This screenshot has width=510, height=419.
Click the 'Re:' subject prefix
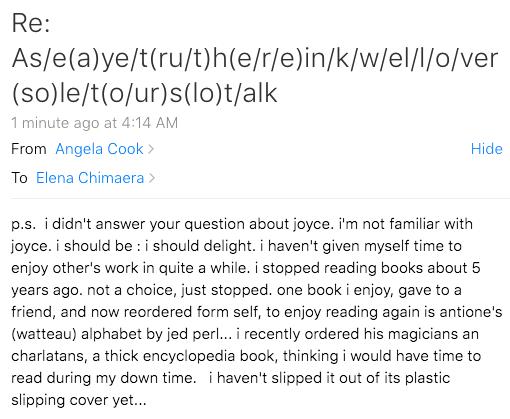coord(31,23)
